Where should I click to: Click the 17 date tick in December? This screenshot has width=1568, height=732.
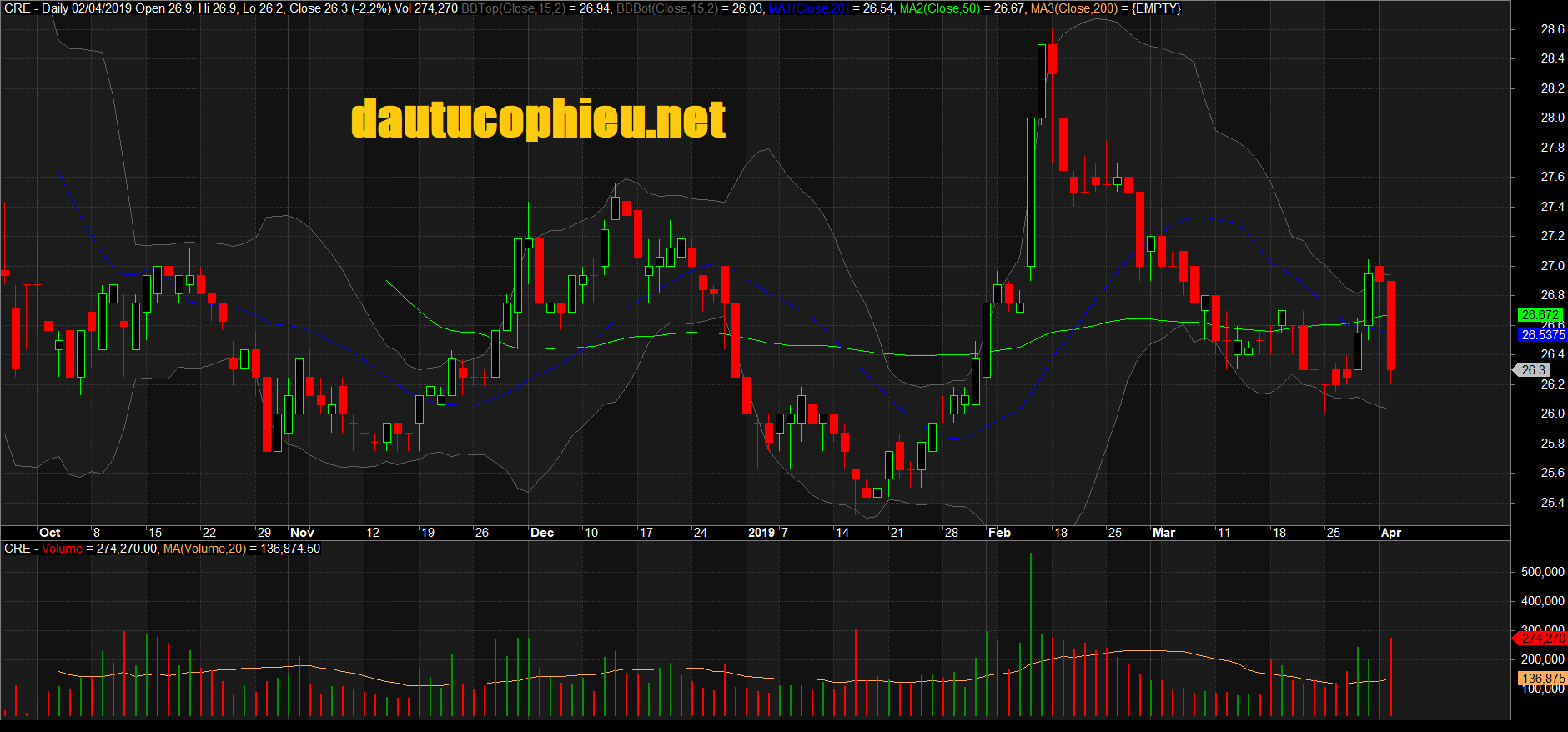click(x=646, y=533)
